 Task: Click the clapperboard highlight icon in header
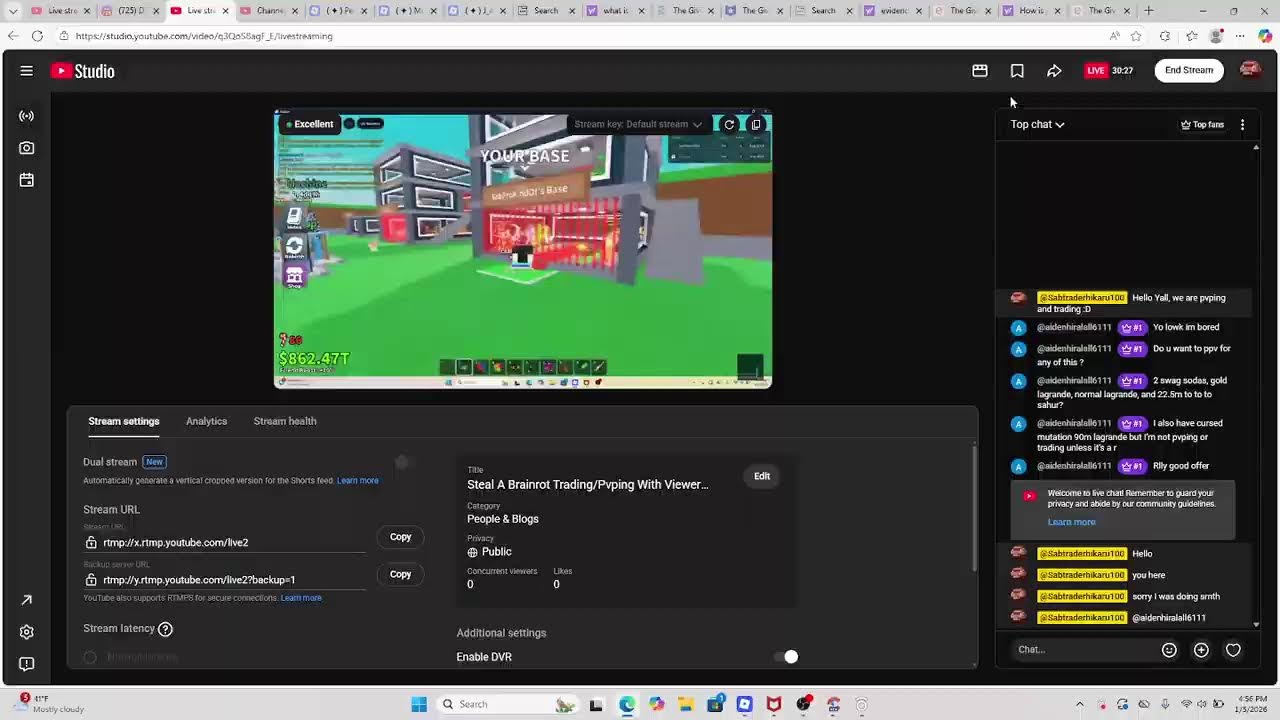(x=980, y=71)
